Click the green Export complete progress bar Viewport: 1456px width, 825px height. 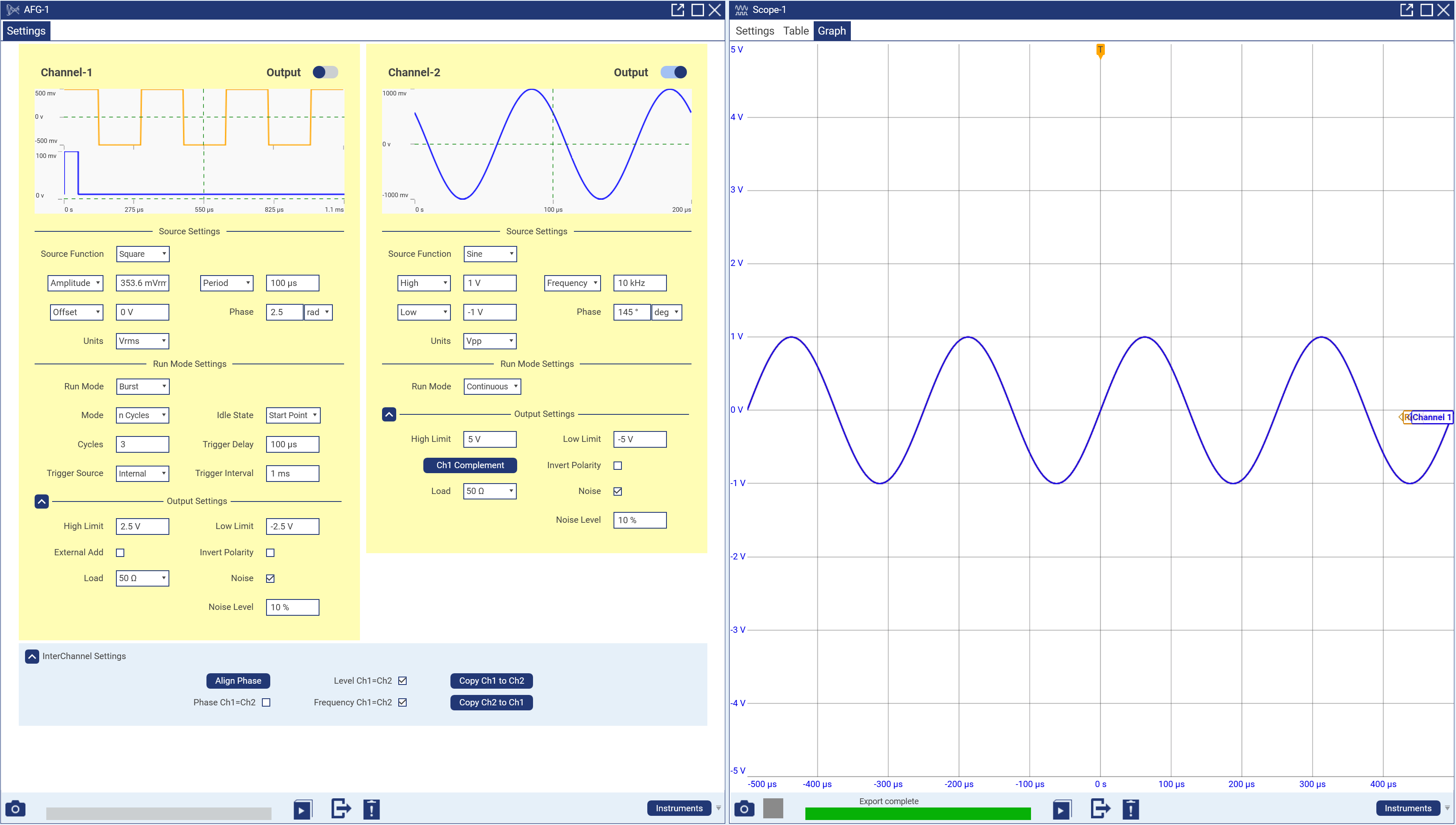[x=918, y=814]
